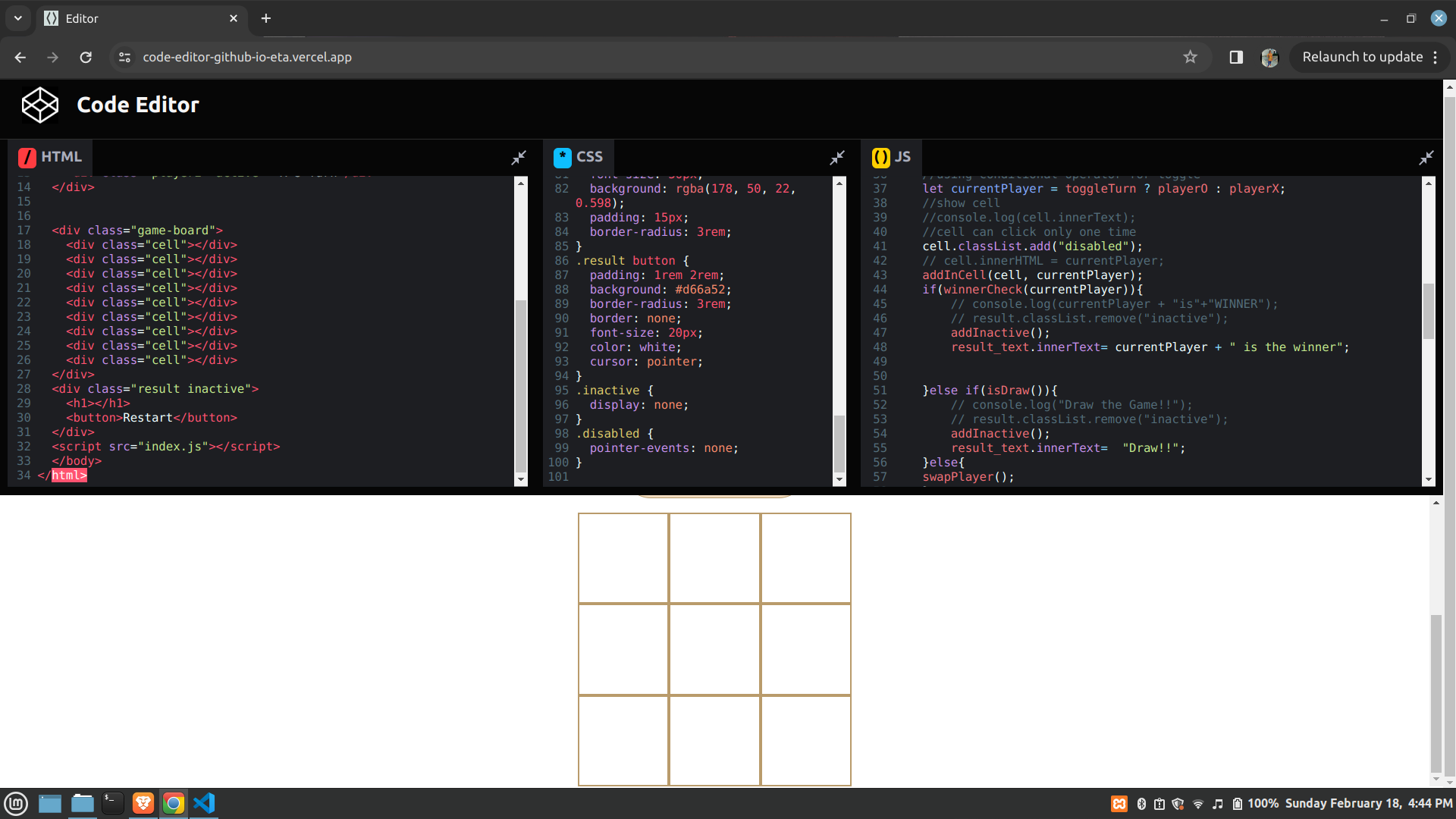Image resolution: width=1456 pixels, height=819 pixels.
Task: Open the Chrome three-dot menu
Action: click(1436, 57)
